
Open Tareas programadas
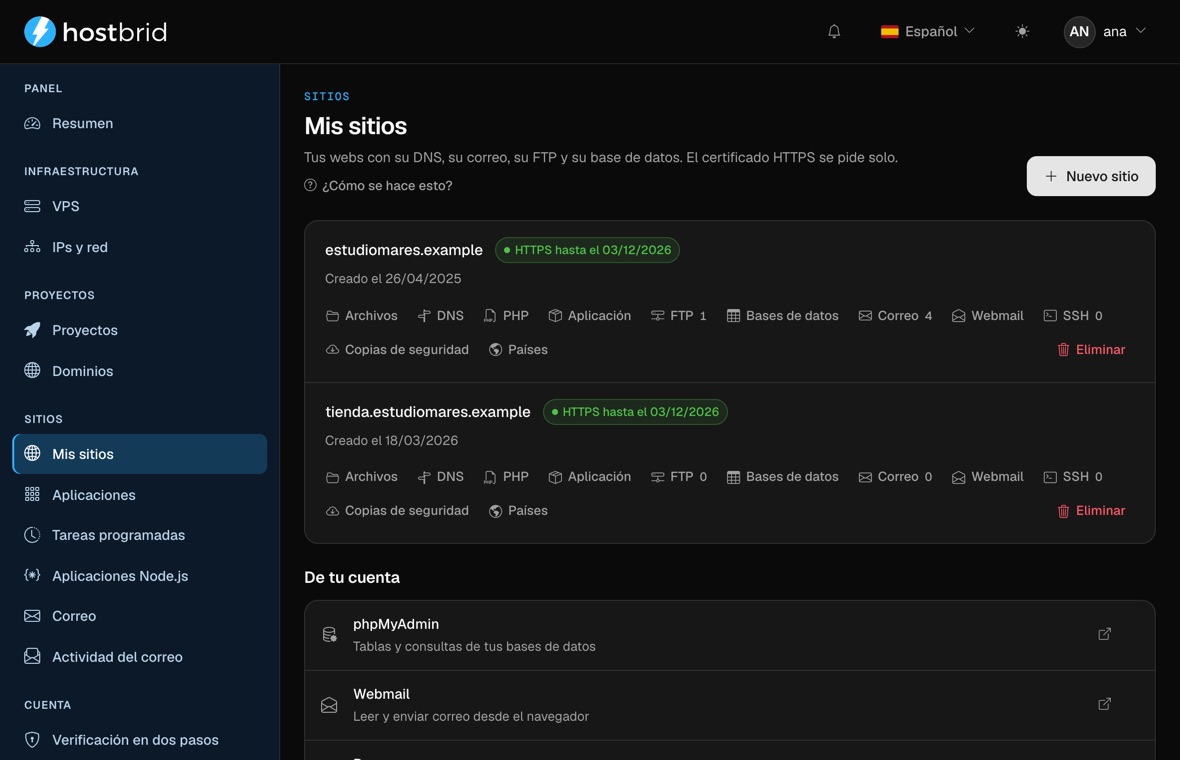pos(139,535)
